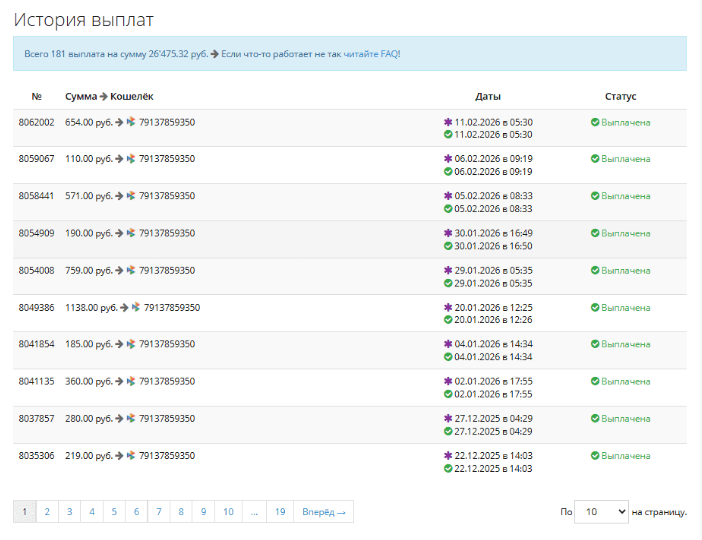Image resolution: width=702 pixels, height=540 pixels.
Task: Go to page 2 of payouts
Action: point(47,512)
